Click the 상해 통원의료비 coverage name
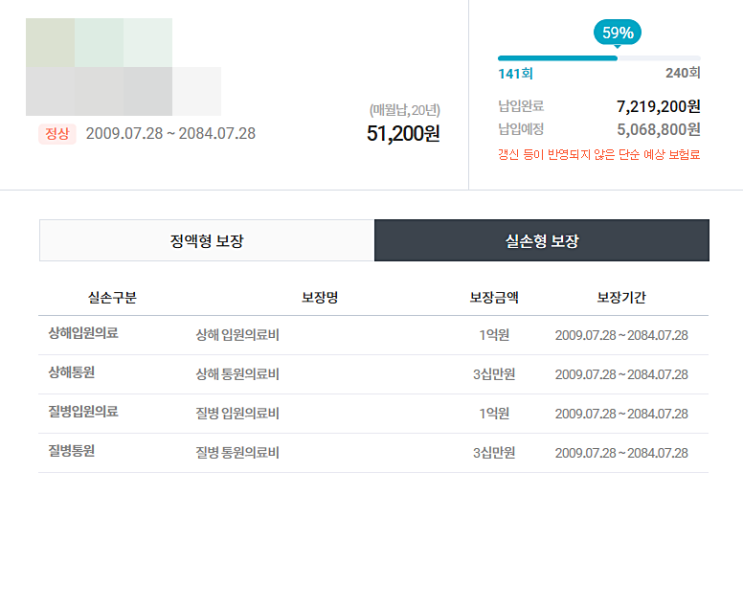Image resolution: width=743 pixels, height=607 pixels. (237, 374)
